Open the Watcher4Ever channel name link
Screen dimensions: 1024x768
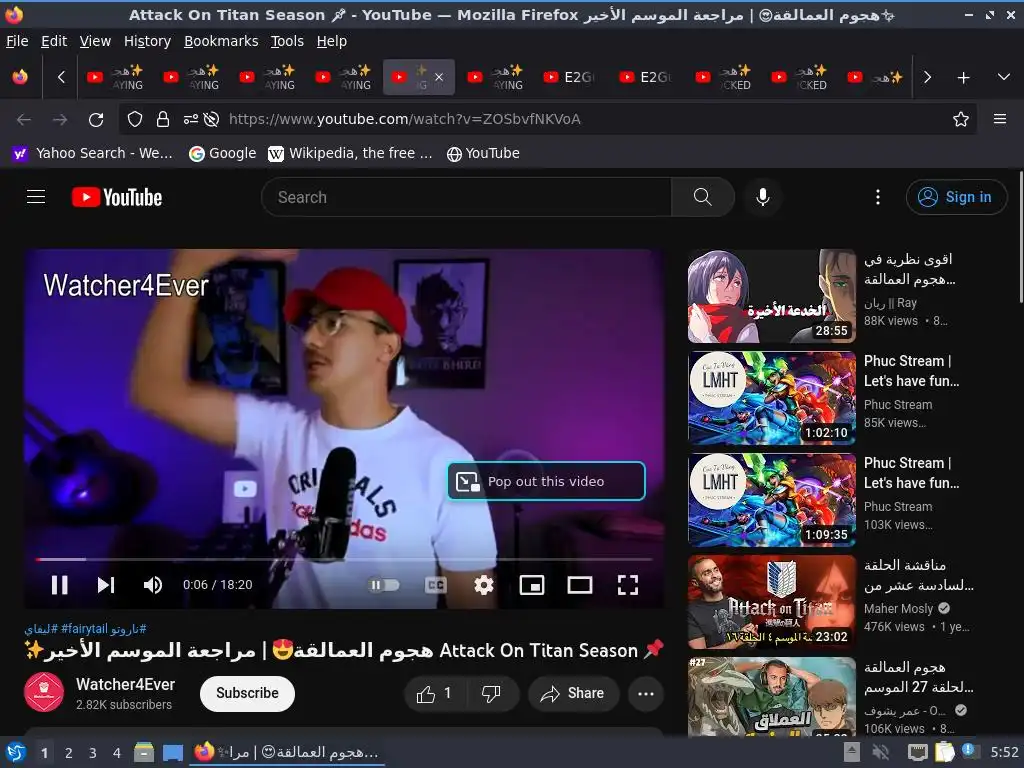coord(125,684)
